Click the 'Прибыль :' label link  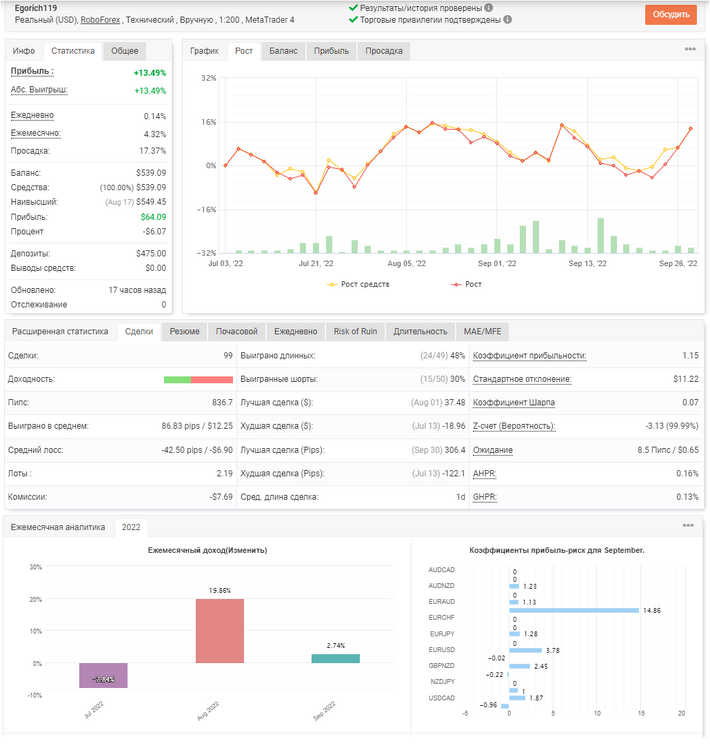coord(32,71)
